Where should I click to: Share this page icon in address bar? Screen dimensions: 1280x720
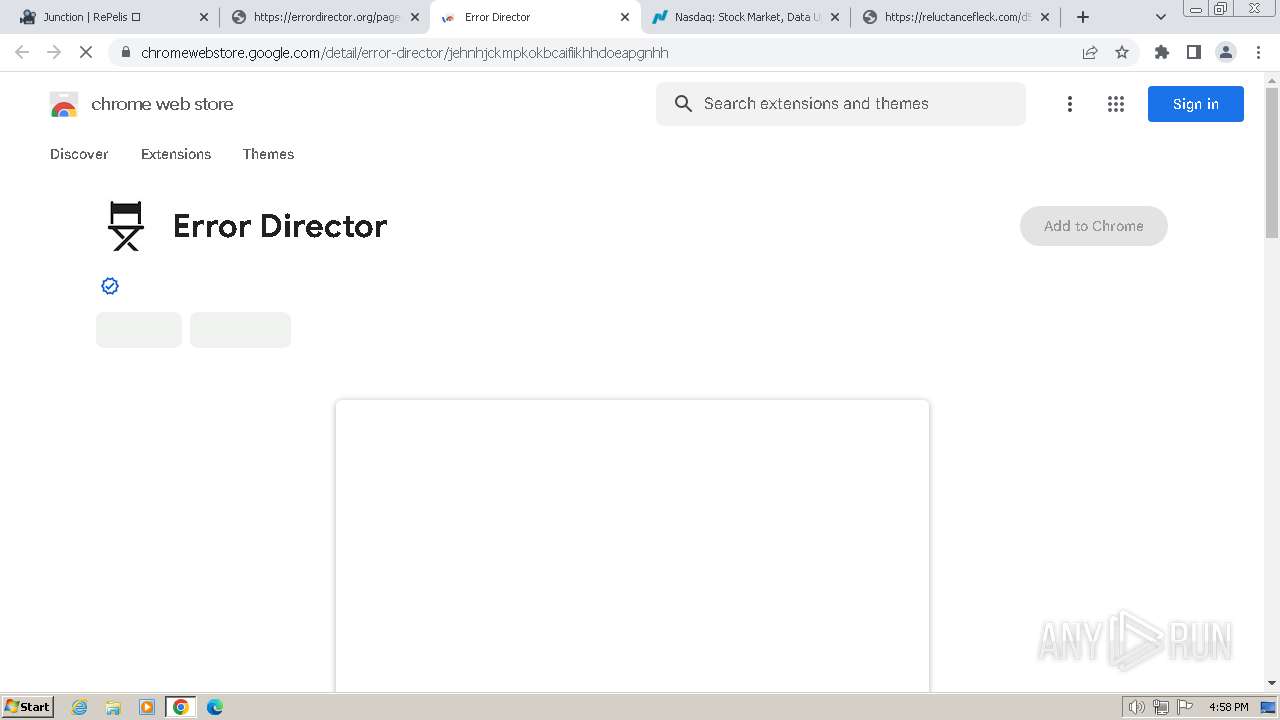click(1090, 52)
